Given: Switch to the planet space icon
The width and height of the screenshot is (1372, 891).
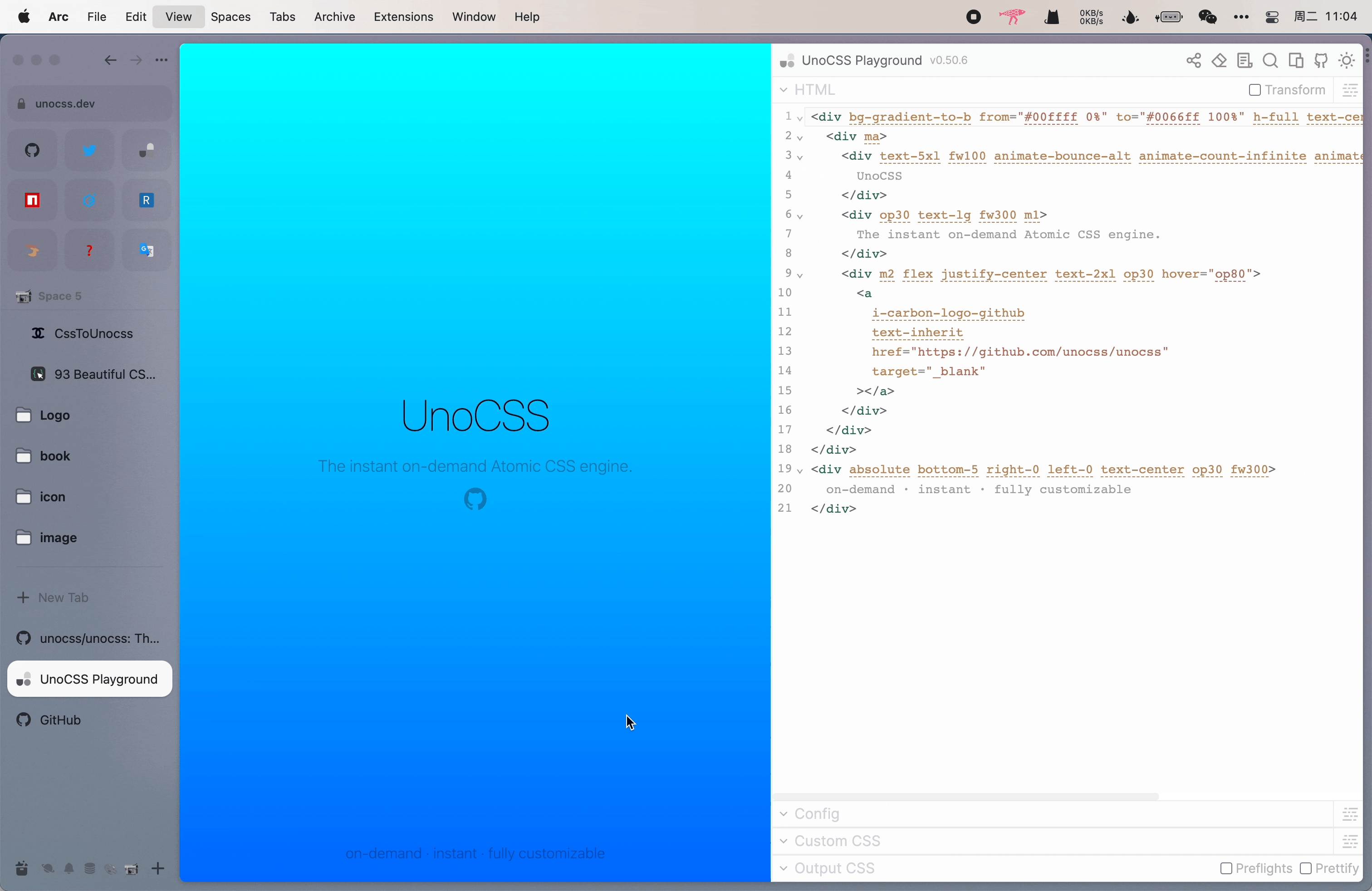Looking at the screenshot, I should 48,868.
